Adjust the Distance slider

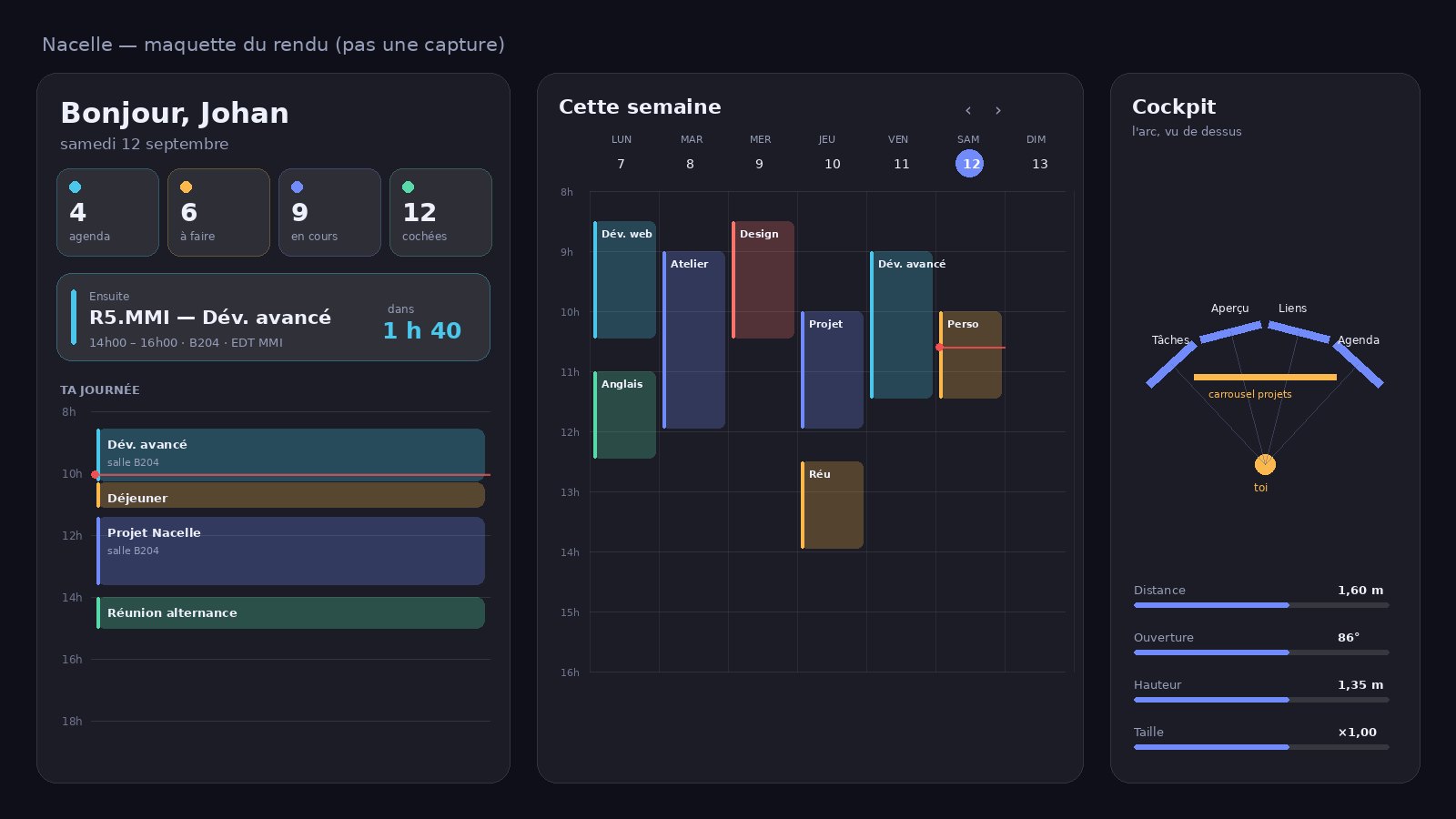pos(1261,605)
